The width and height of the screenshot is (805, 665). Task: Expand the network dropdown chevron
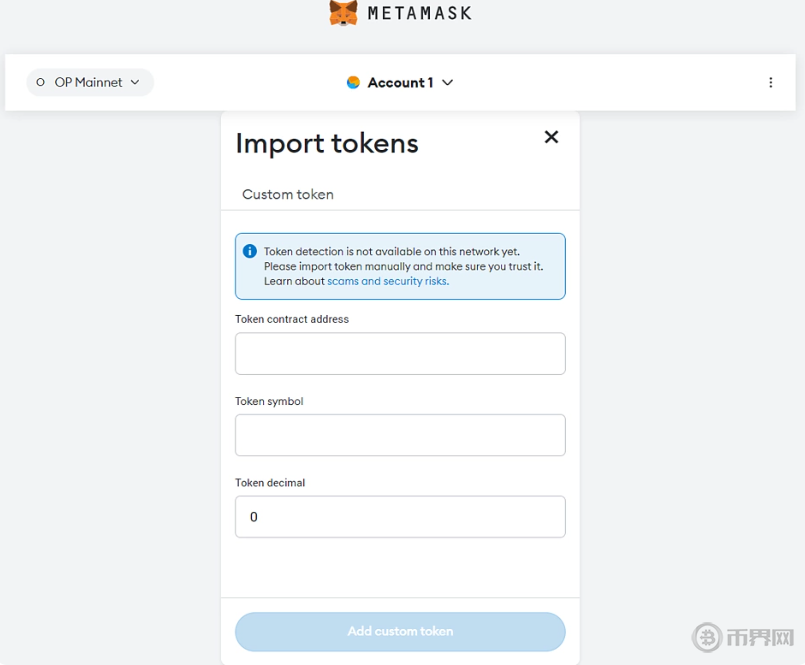(x=135, y=82)
